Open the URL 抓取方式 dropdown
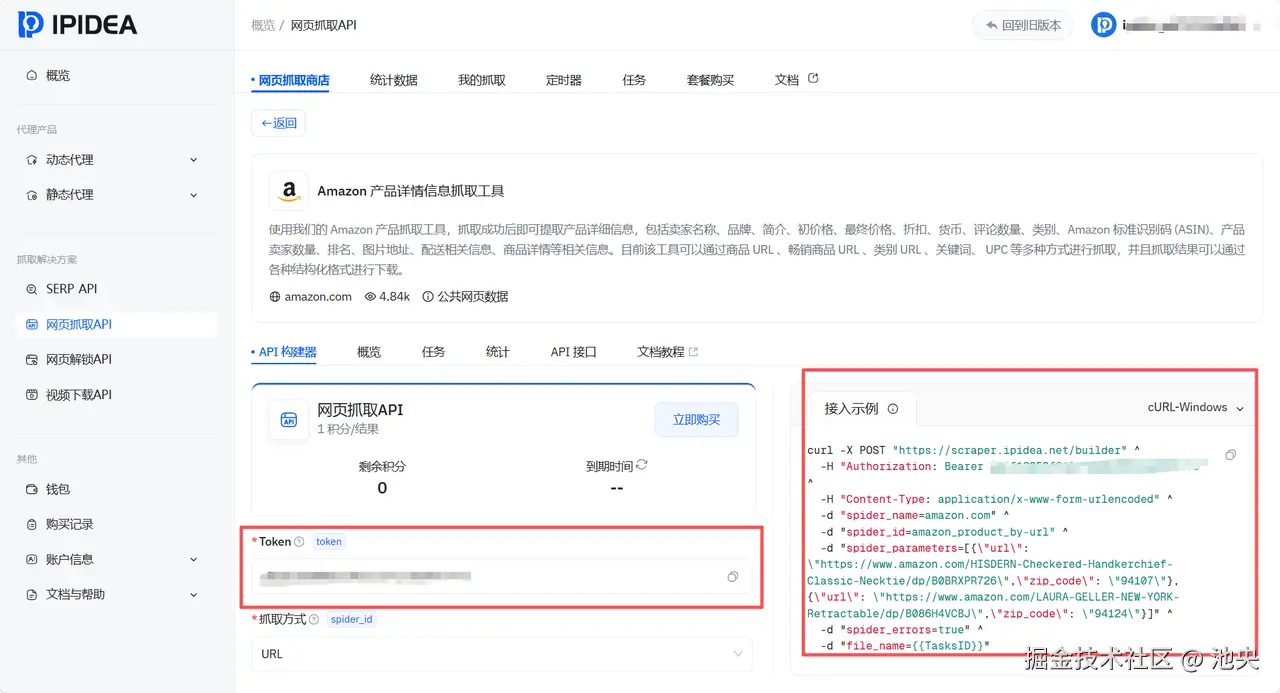 pyautogui.click(x=501, y=654)
